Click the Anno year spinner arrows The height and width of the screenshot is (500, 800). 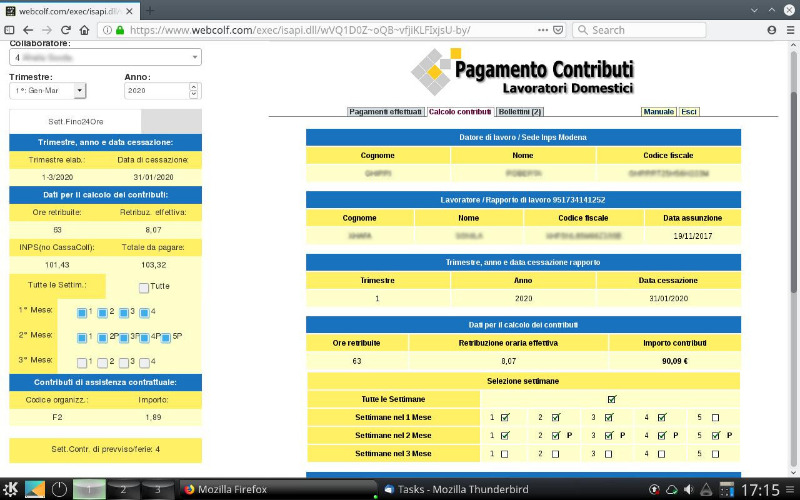tap(194, 91)
